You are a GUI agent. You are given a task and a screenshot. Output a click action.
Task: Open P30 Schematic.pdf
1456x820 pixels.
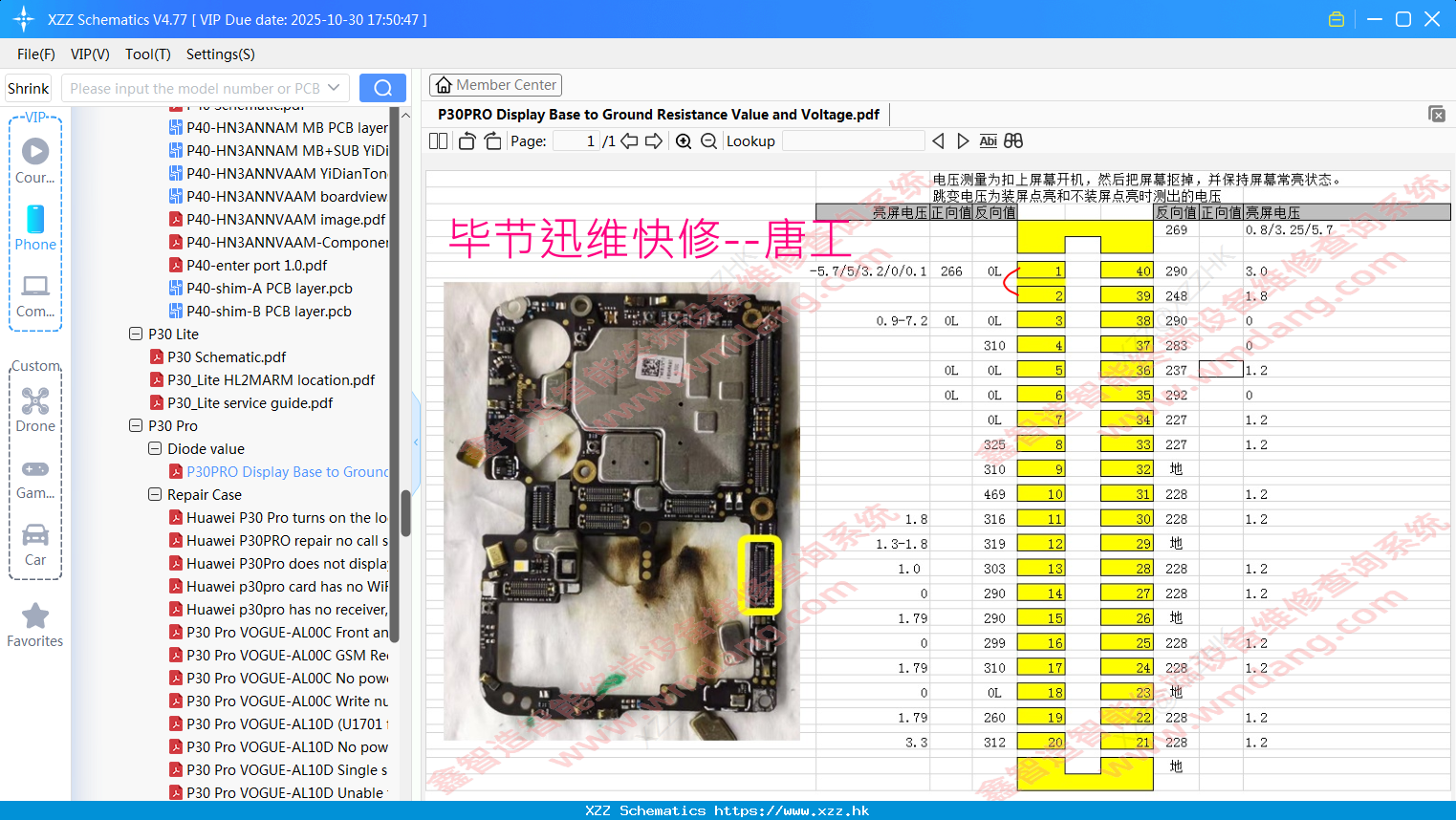pyautogui.click(x=227, y=356)
